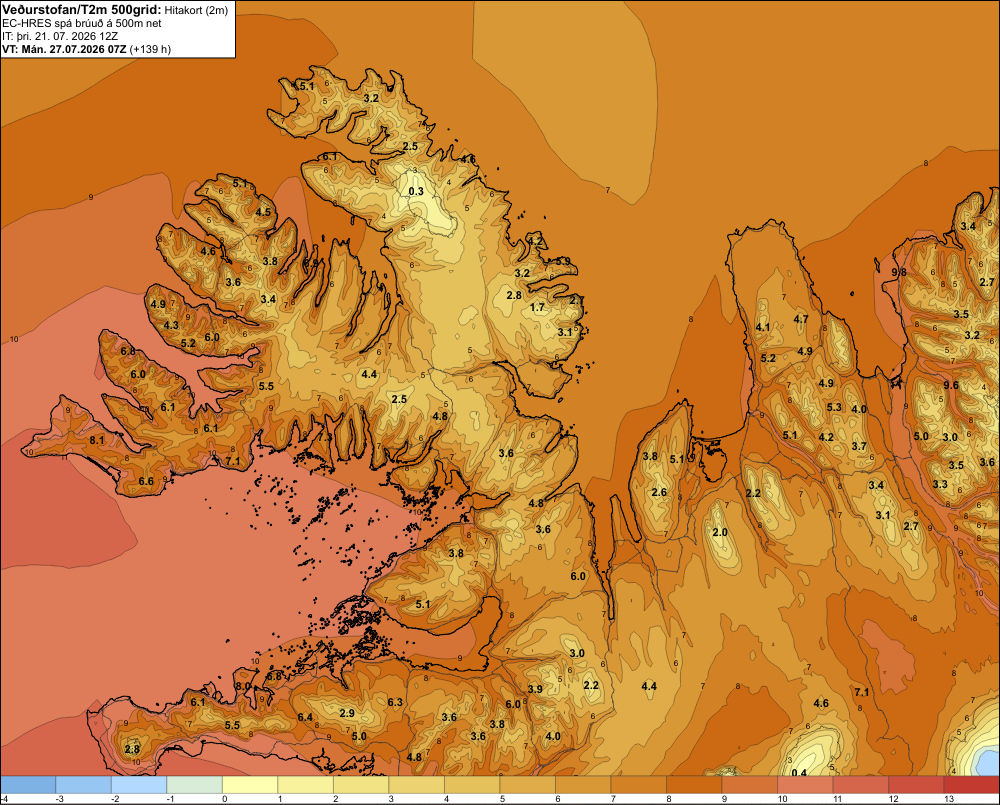Screen dimensions: 1000x805
Task: Click the initial time line 'IT: þri. 21. 07. 2026 12Z'
Action: click(60, 36)
